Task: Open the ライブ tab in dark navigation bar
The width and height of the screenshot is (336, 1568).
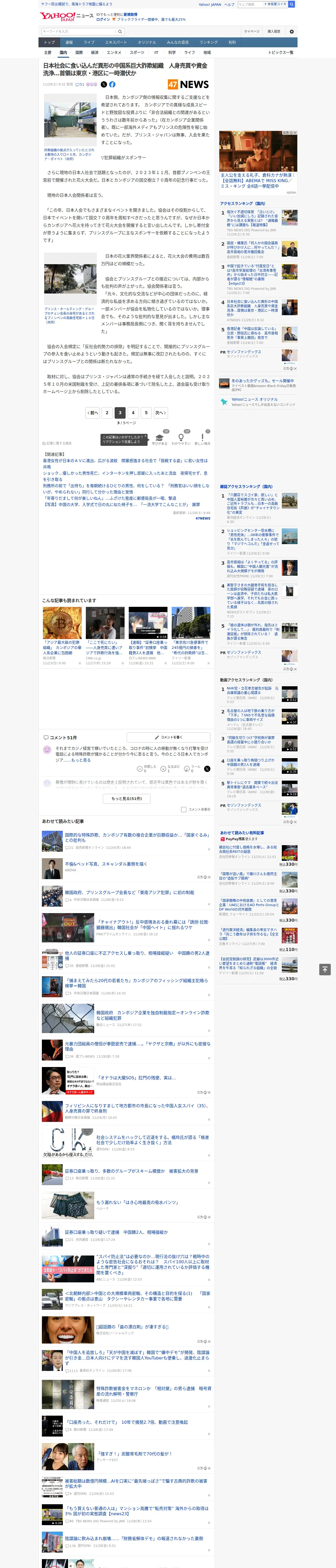Action: point(89,43)
